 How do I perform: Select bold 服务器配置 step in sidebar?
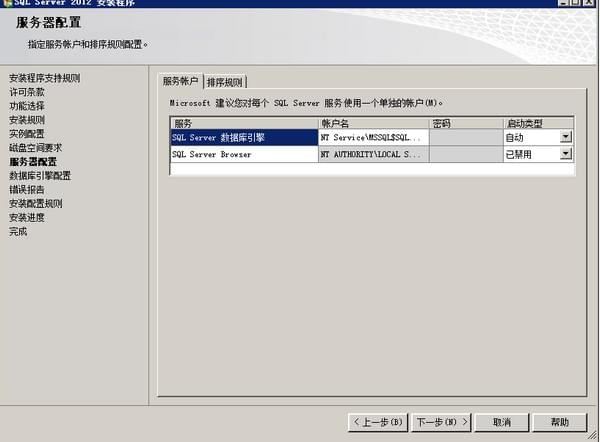33,161
